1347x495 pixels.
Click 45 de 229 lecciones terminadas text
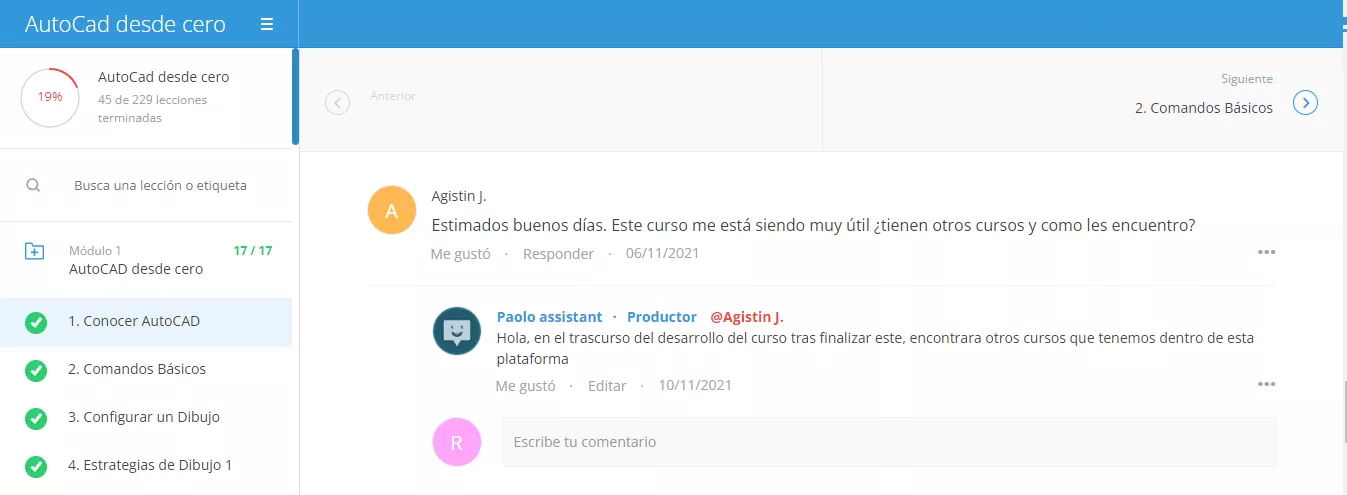point(153,109)
